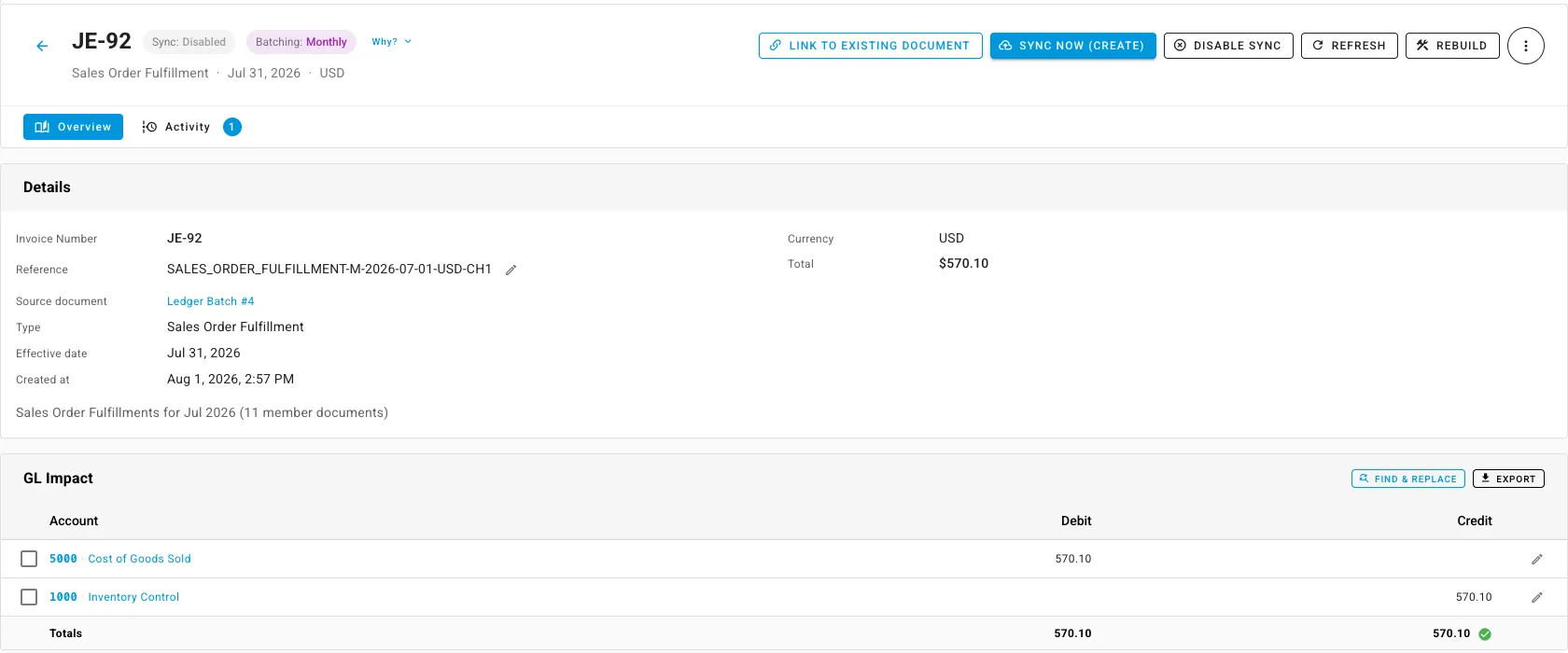Screen dimensions: 1568x653
Task: Click the Activity count badge
Action: 232,127
